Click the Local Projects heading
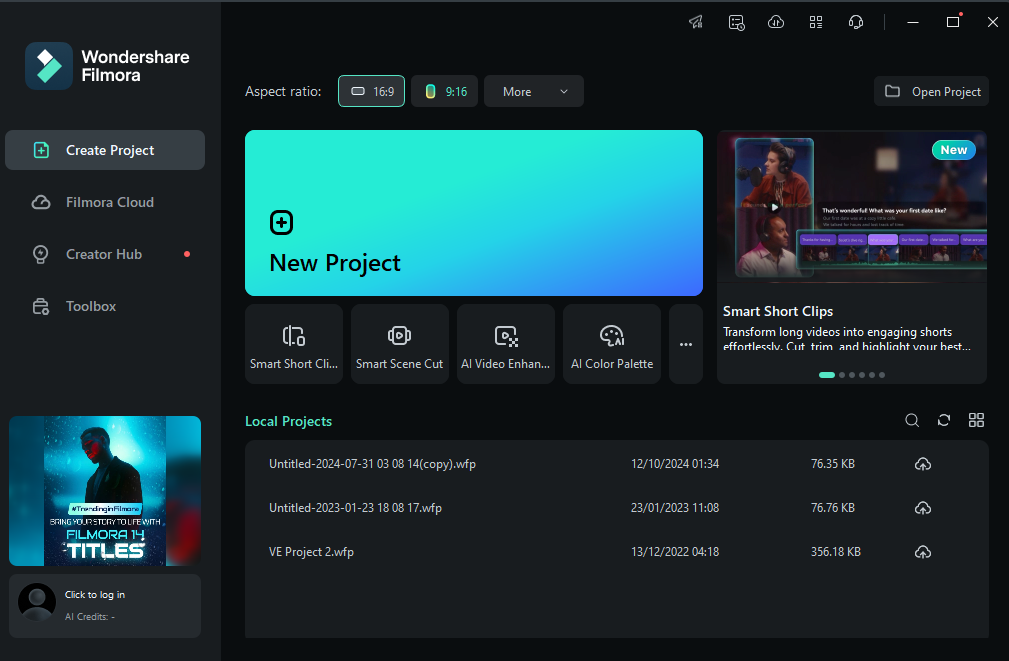Viewport: 1009px width, 661px height. click(x=288, y=421)
